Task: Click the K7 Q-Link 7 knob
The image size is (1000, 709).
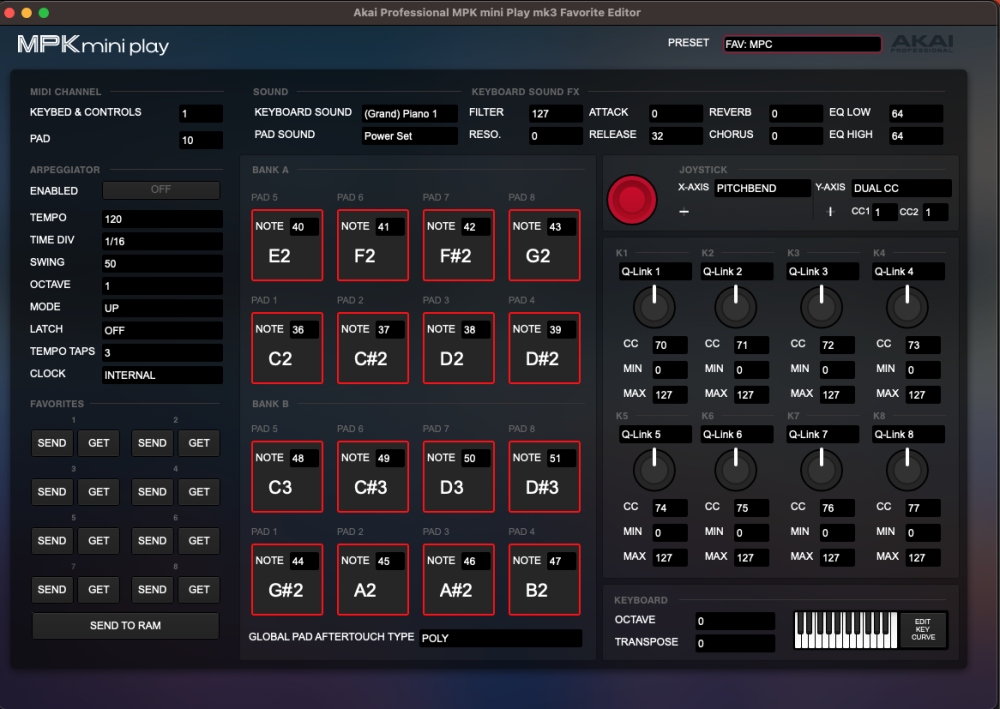Action: point(823,471)
